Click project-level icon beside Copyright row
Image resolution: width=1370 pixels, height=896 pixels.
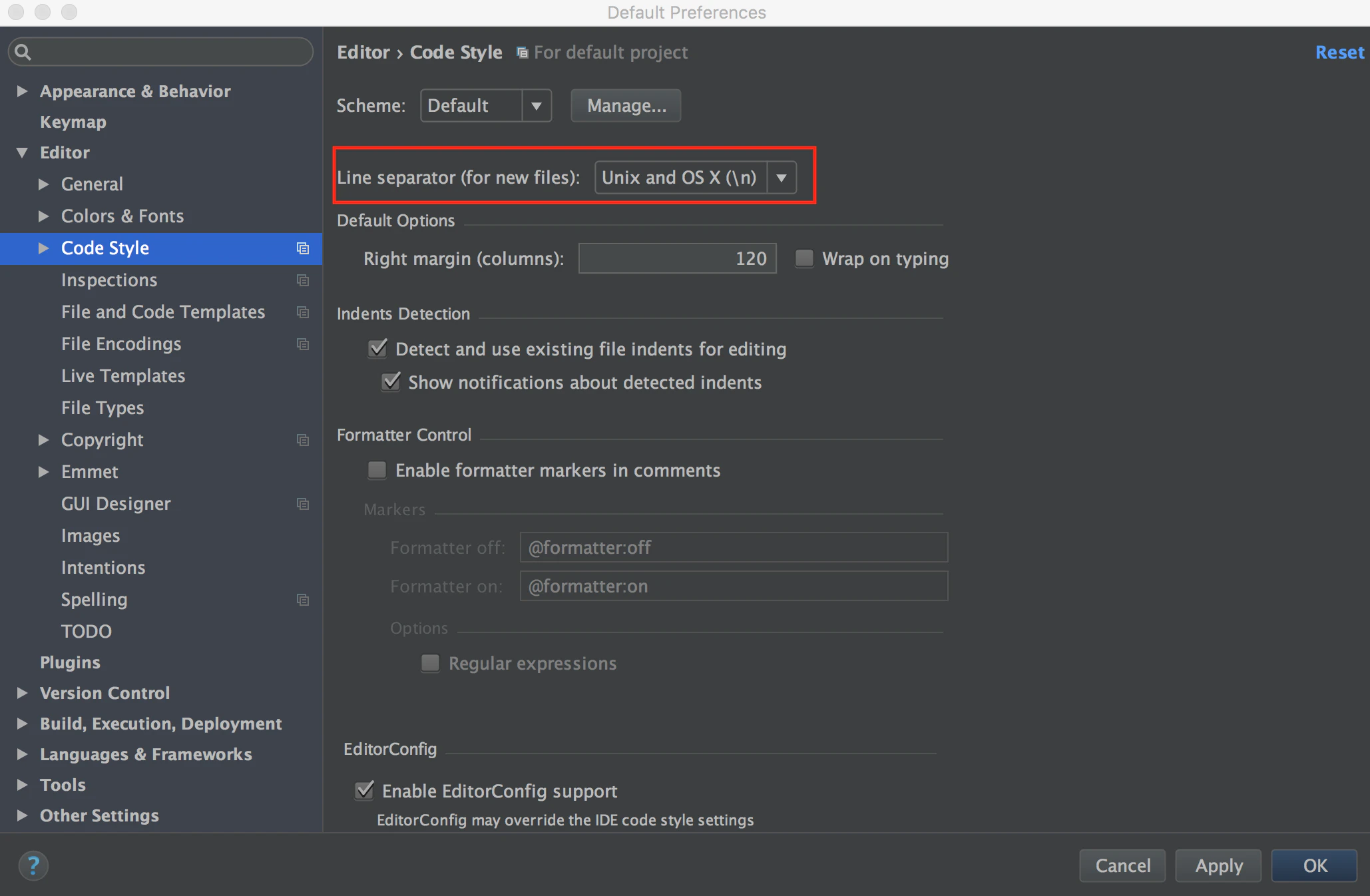click(302, 440)
